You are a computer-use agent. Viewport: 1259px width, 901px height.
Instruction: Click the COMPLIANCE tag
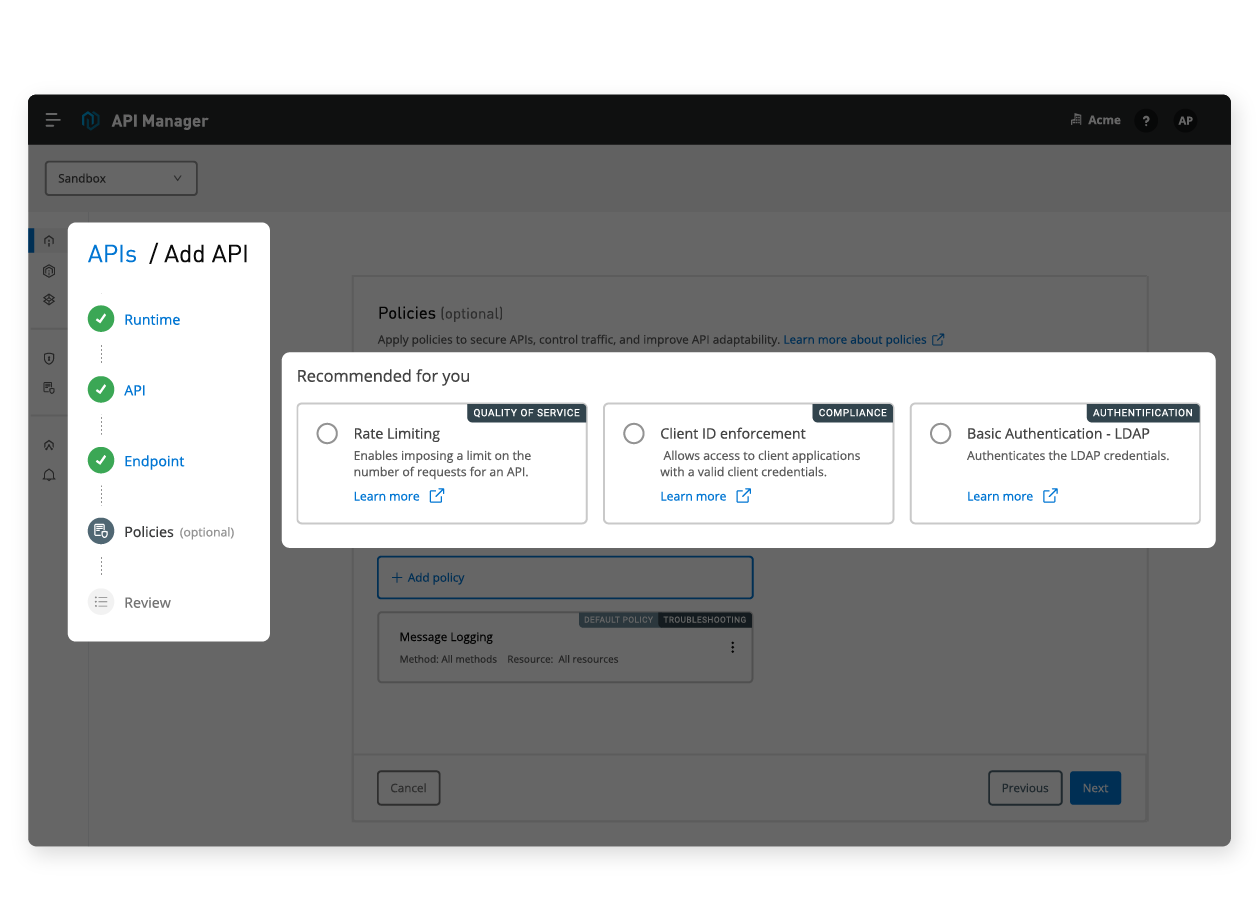(853, 413)
